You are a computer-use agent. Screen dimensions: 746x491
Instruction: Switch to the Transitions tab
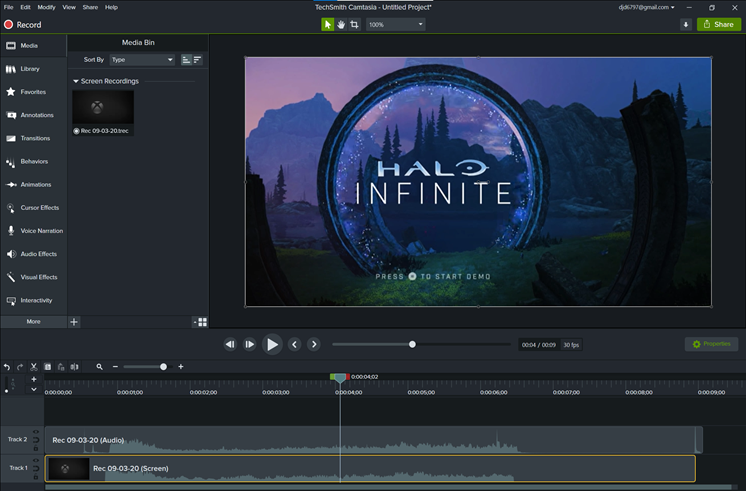click(34, 138)
